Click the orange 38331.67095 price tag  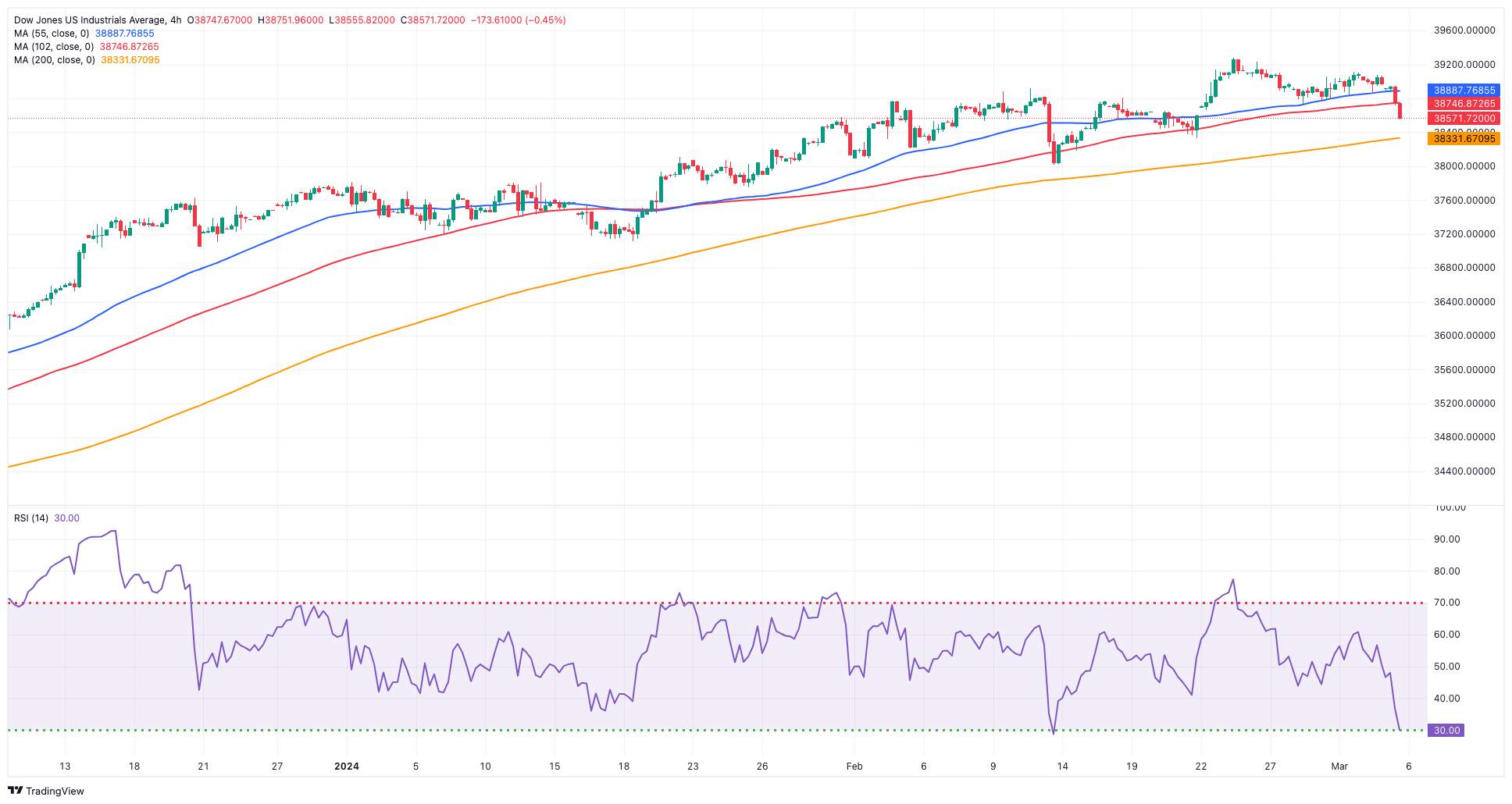point(1464,139)
